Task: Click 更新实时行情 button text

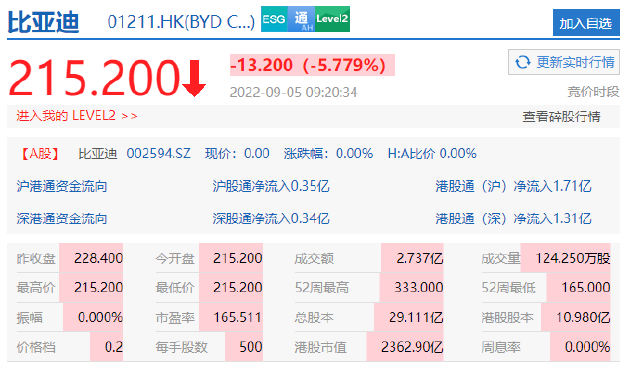Action: [x=575, y=62]
